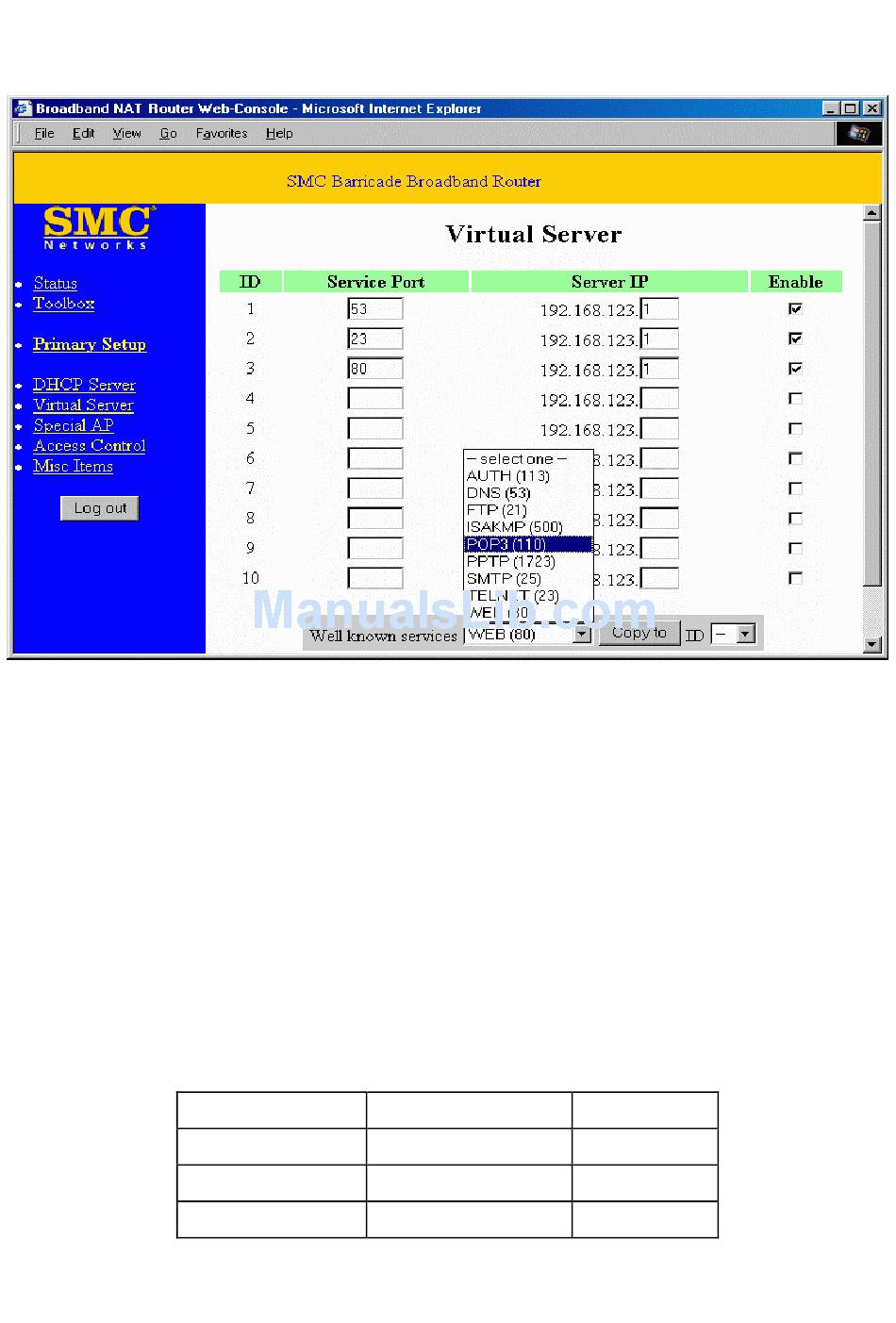Choose AUTH (113) from services list
896x1323 pixels.
click(528, 476)
